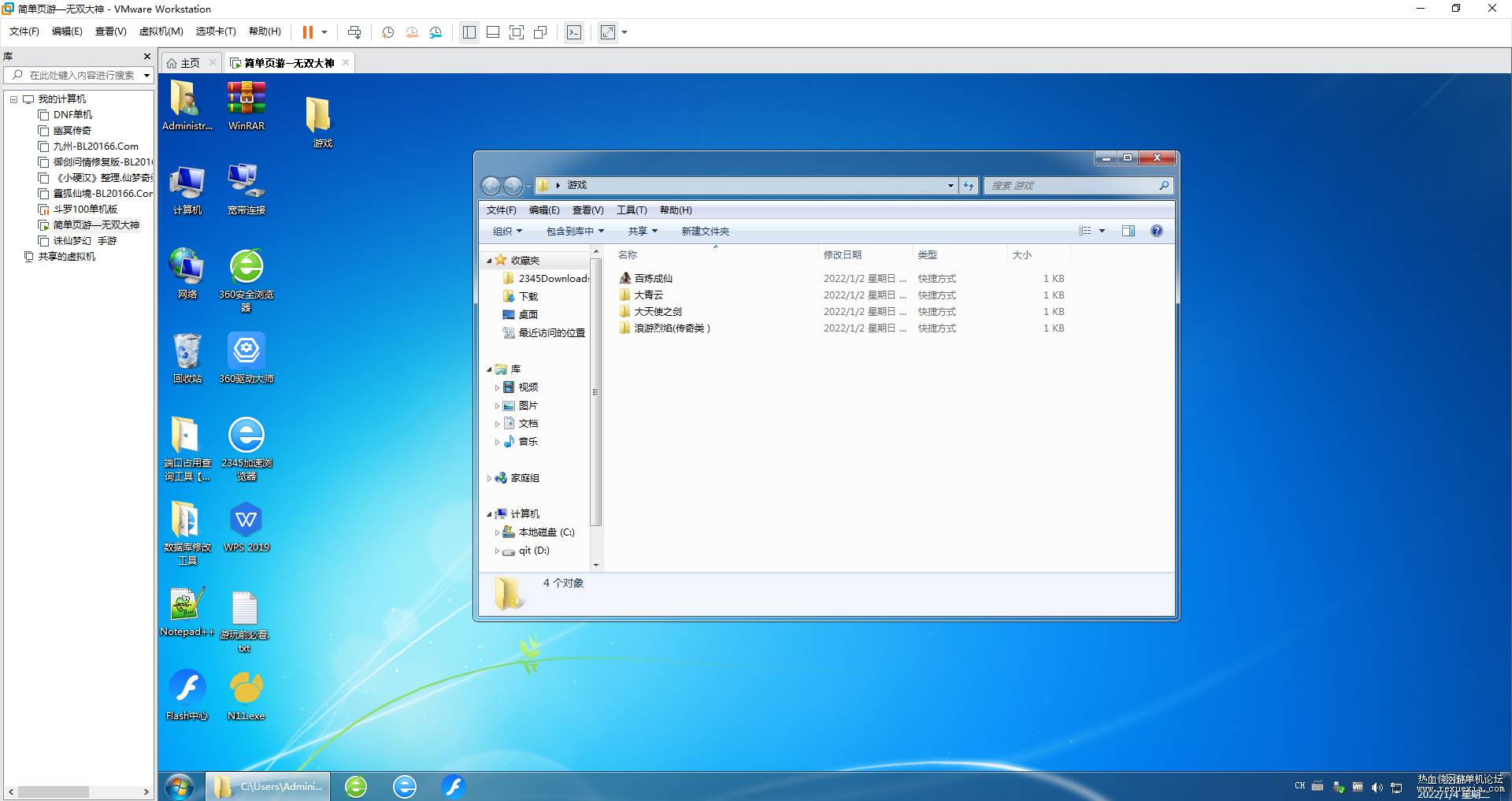Toggle Unity mode in the VMware toolbar

point(540,32)
